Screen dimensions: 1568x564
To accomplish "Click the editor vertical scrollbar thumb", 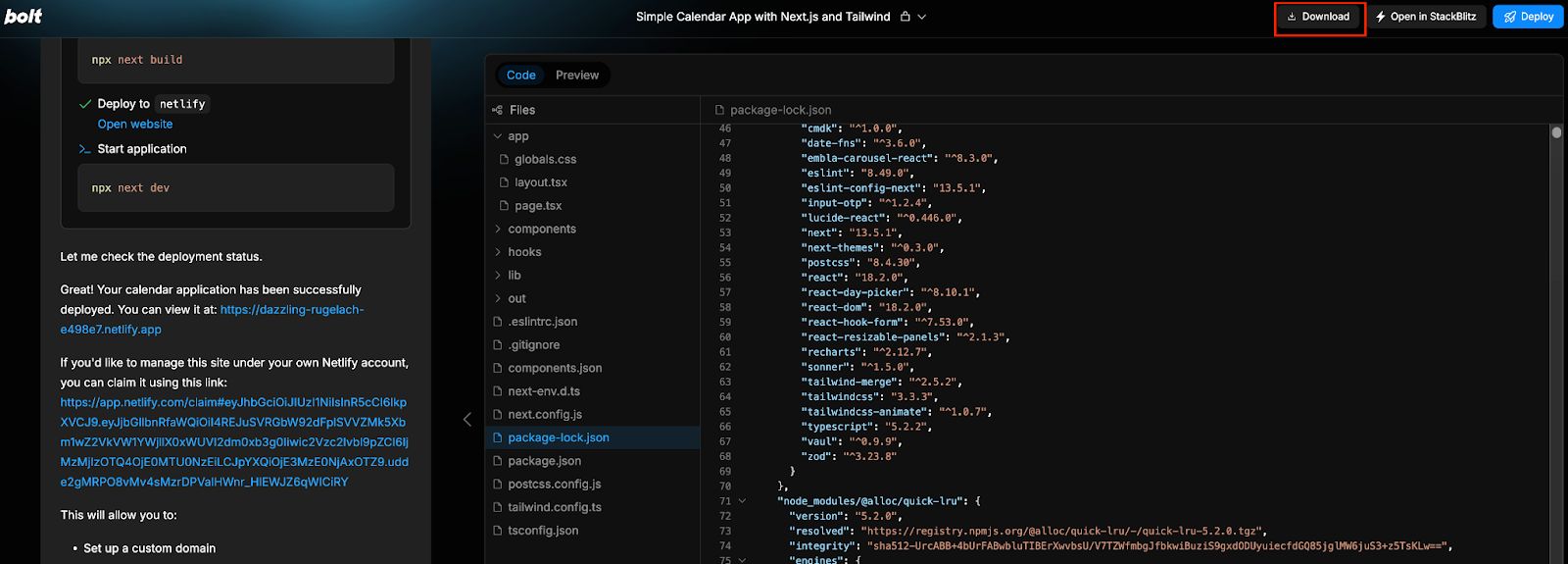I will [1556, 131].
